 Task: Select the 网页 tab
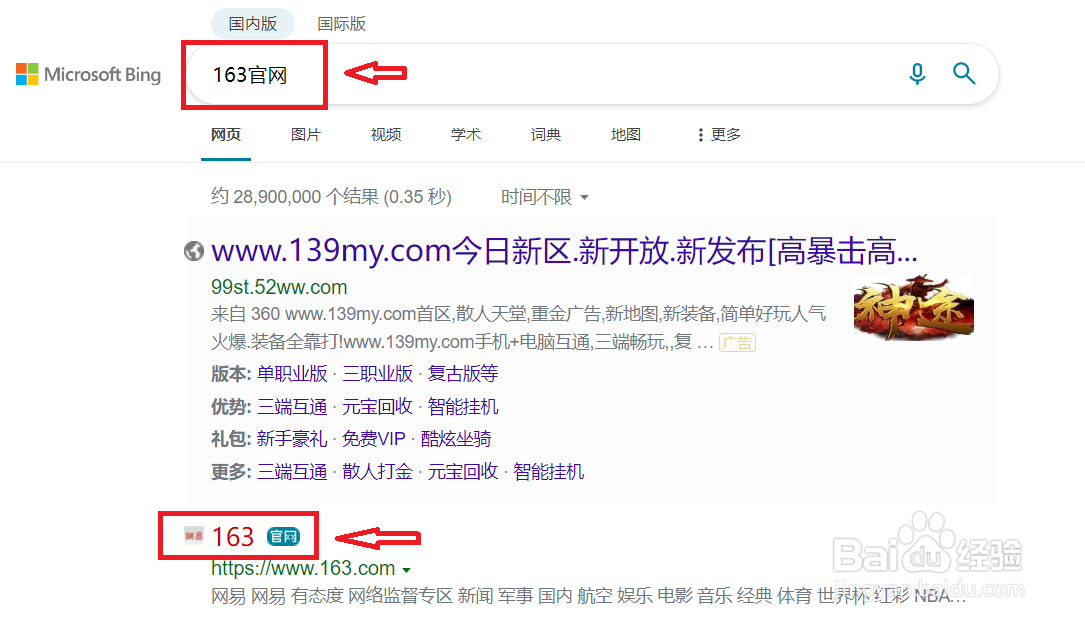[x=226, y=134]
